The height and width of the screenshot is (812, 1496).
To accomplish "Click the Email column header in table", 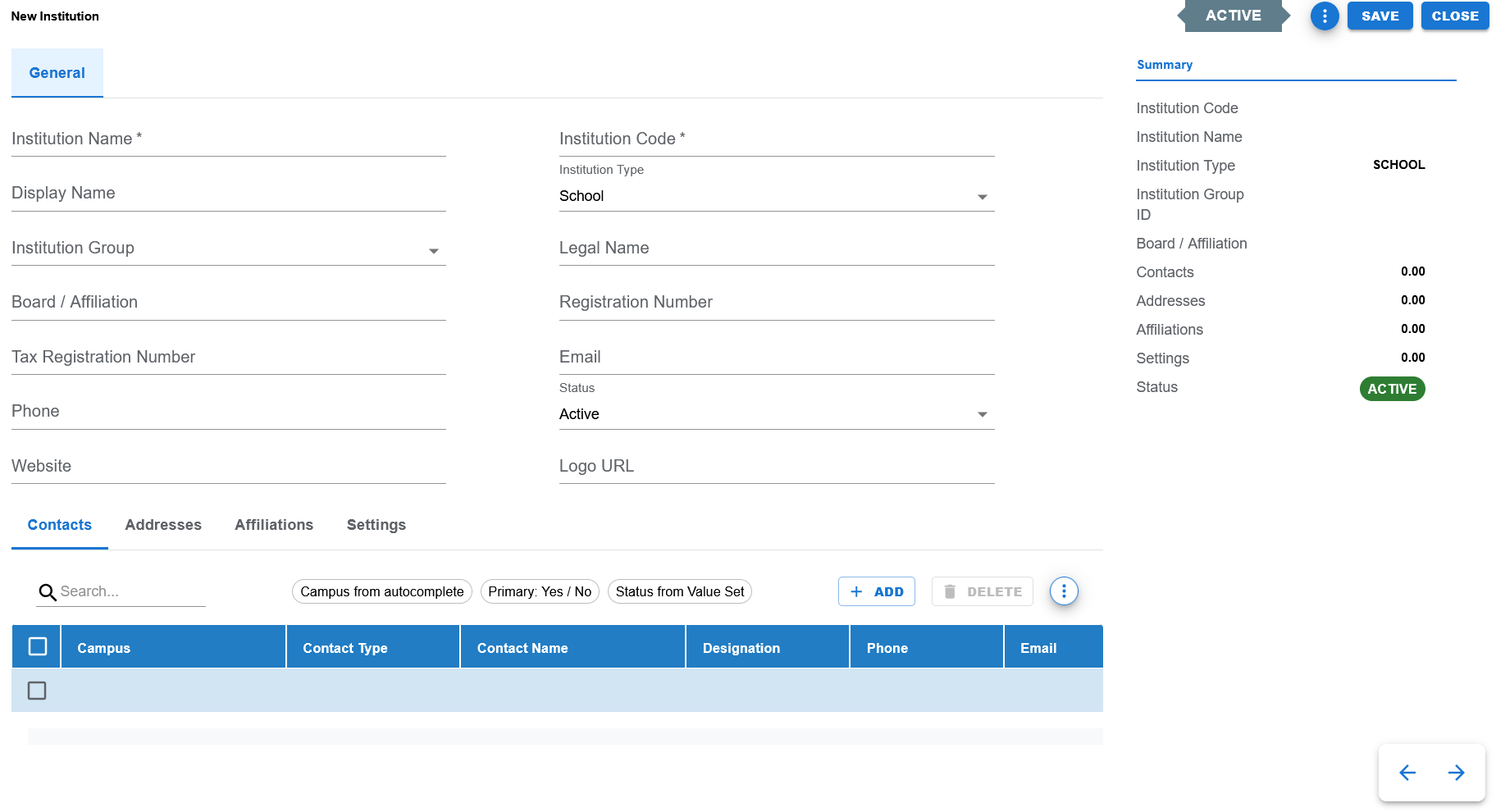I will pyautogui.click(x=1054, y=647).
